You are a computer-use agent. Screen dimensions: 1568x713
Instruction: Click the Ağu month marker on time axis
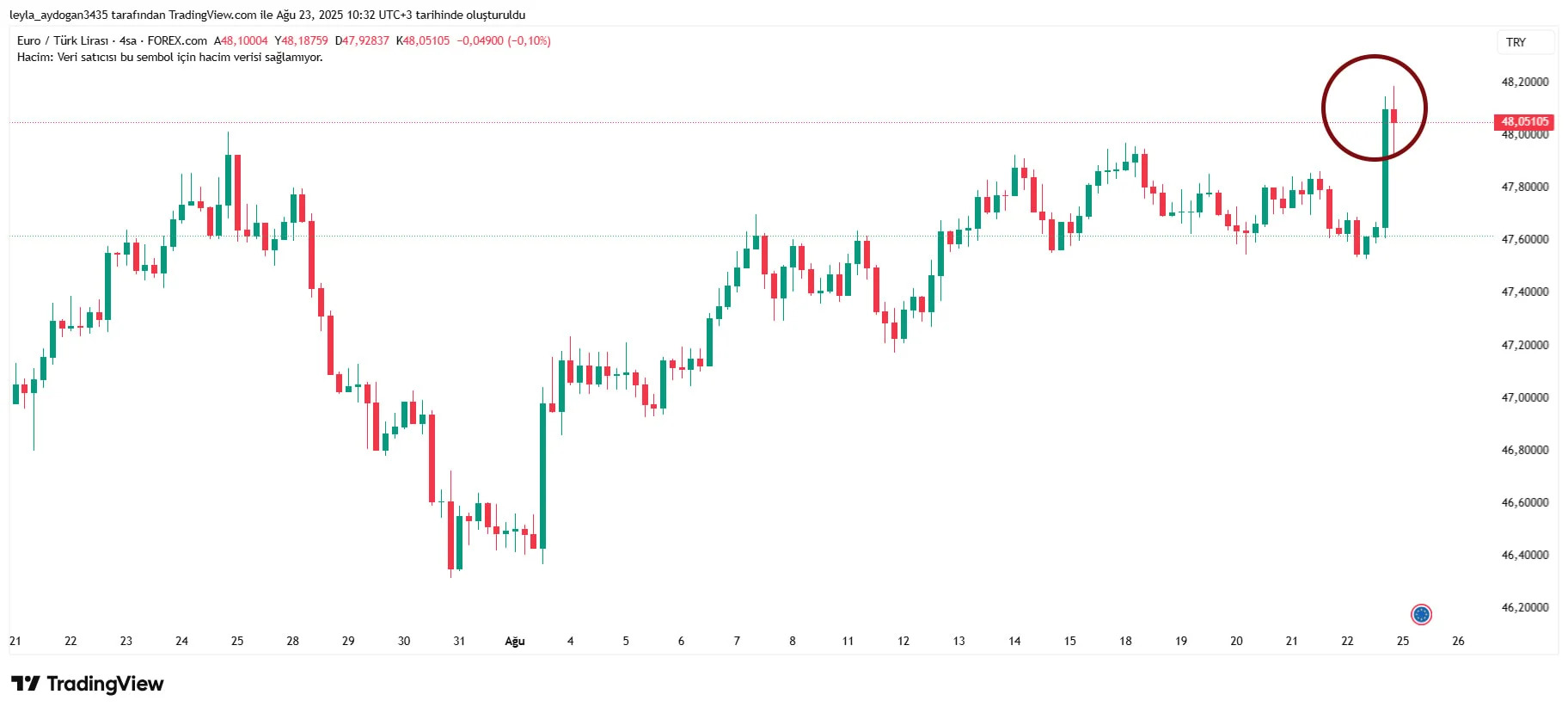(514, 641)
